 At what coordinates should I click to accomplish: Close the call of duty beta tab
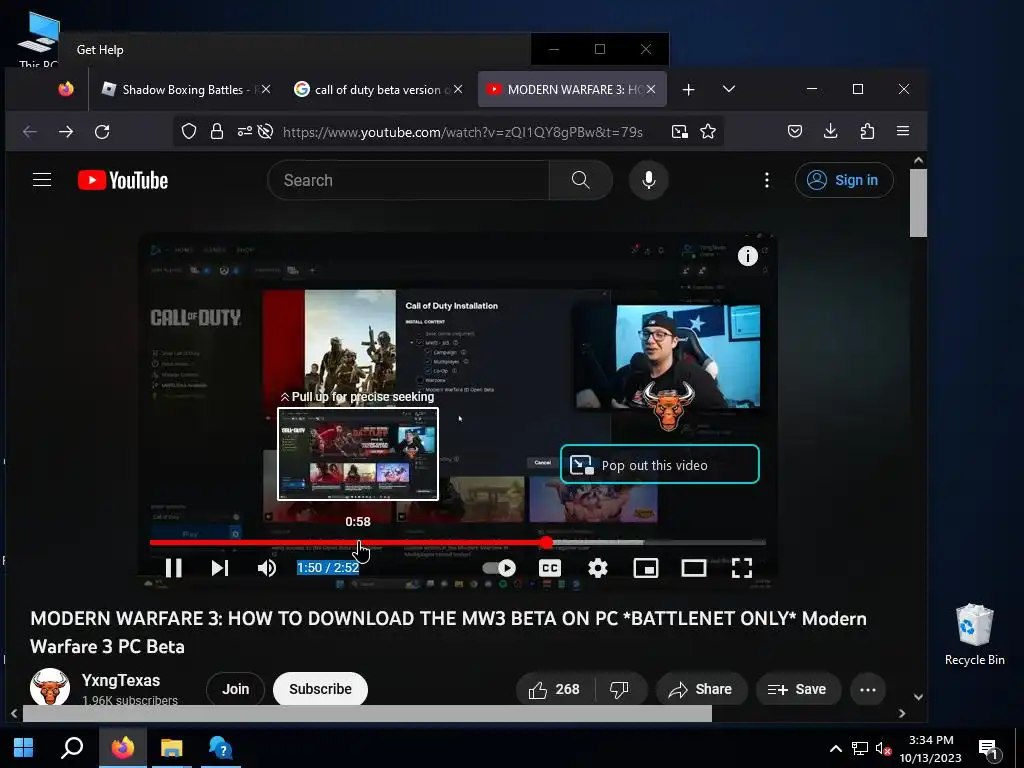pos(458,89)
